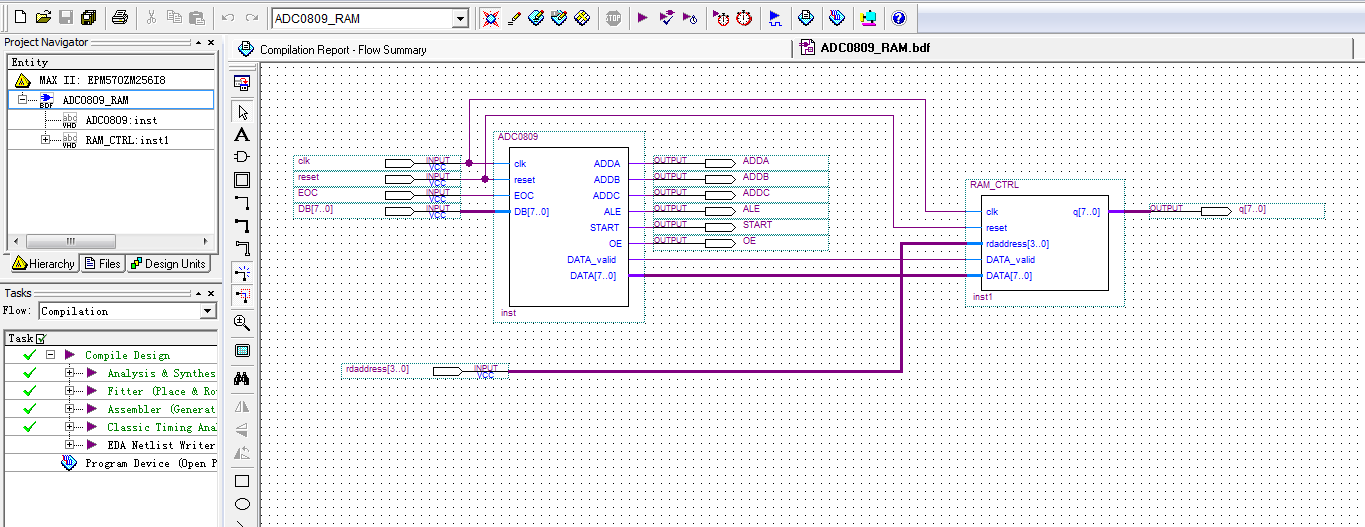1365x527 pixels.
Task: Open the ADC0809_RAM project dropdown
Action: tap(459, 19)
